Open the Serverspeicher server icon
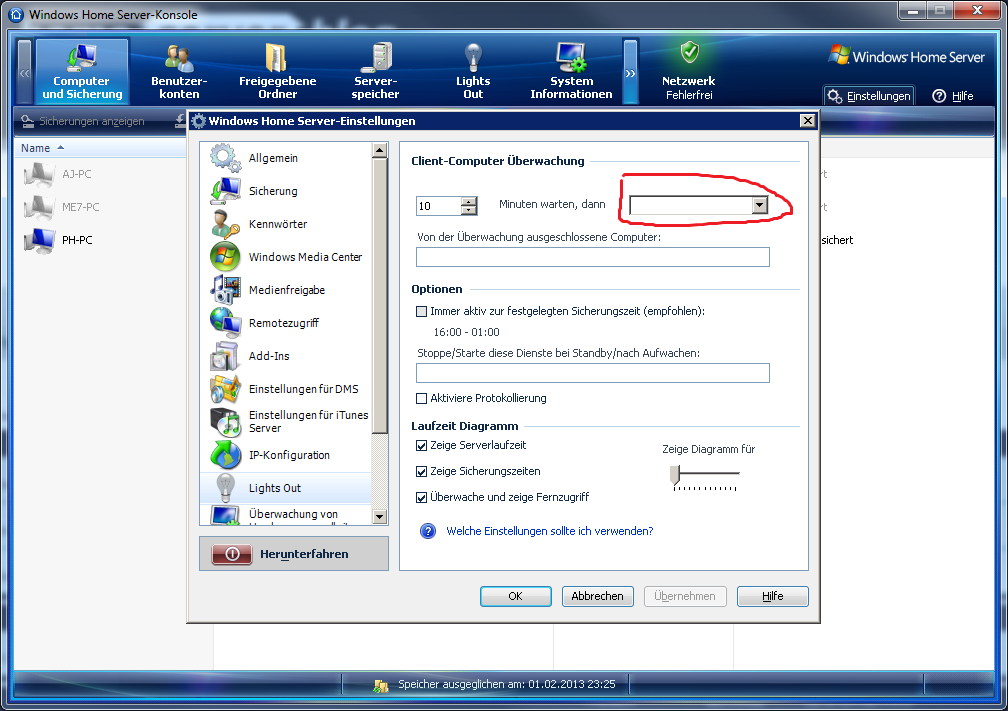The width and height of the screenshot is (1008, 711). 376,58
